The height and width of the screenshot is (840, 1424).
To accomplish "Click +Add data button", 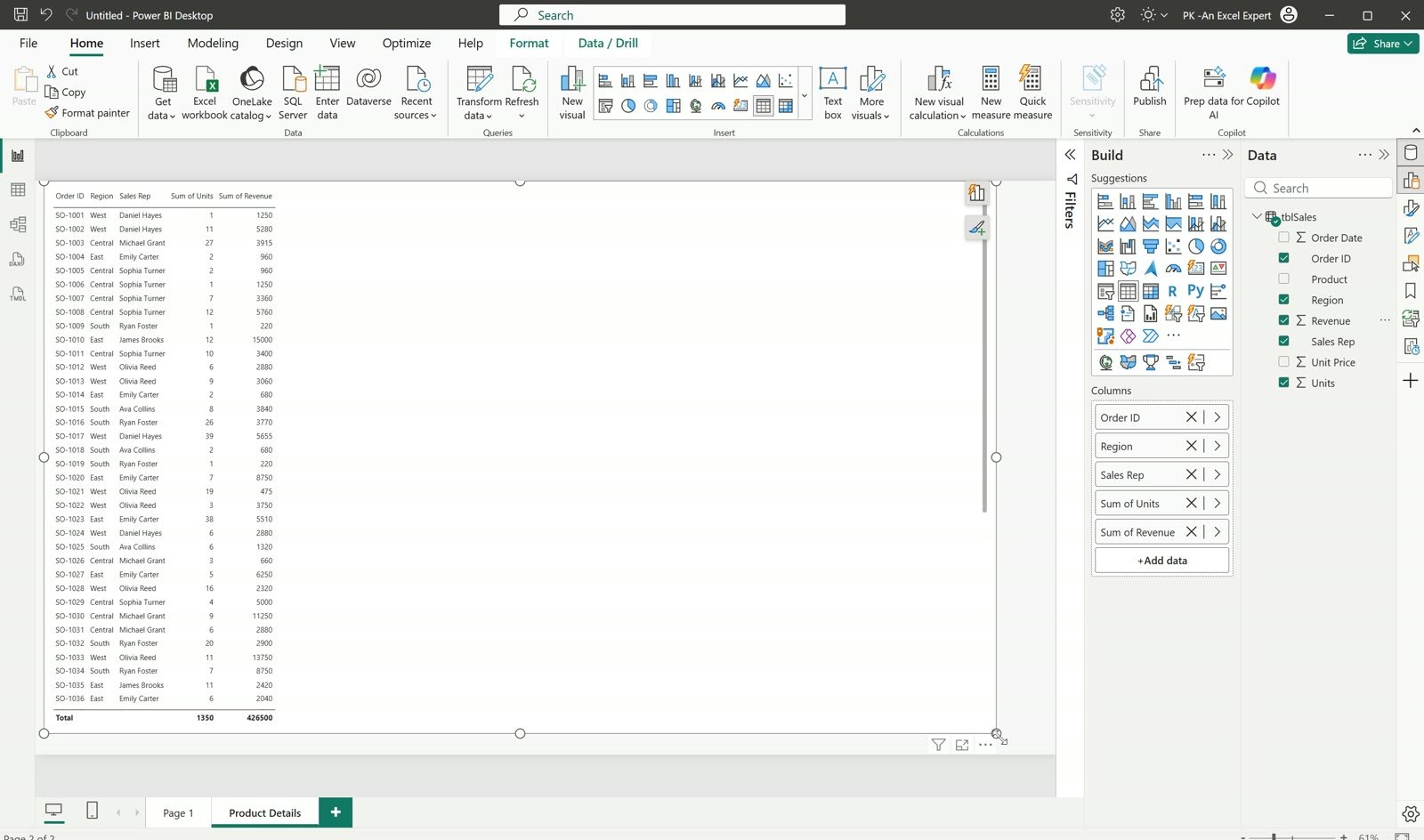I will point(1162,561).
